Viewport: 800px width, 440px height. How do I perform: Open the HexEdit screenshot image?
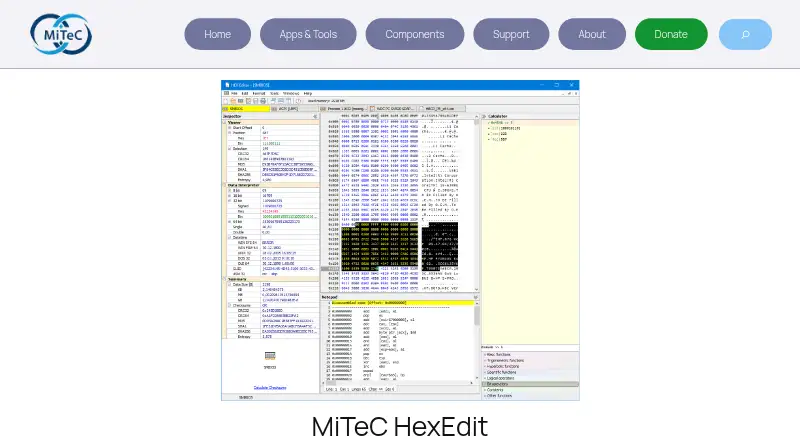click(x=400, y=240)
